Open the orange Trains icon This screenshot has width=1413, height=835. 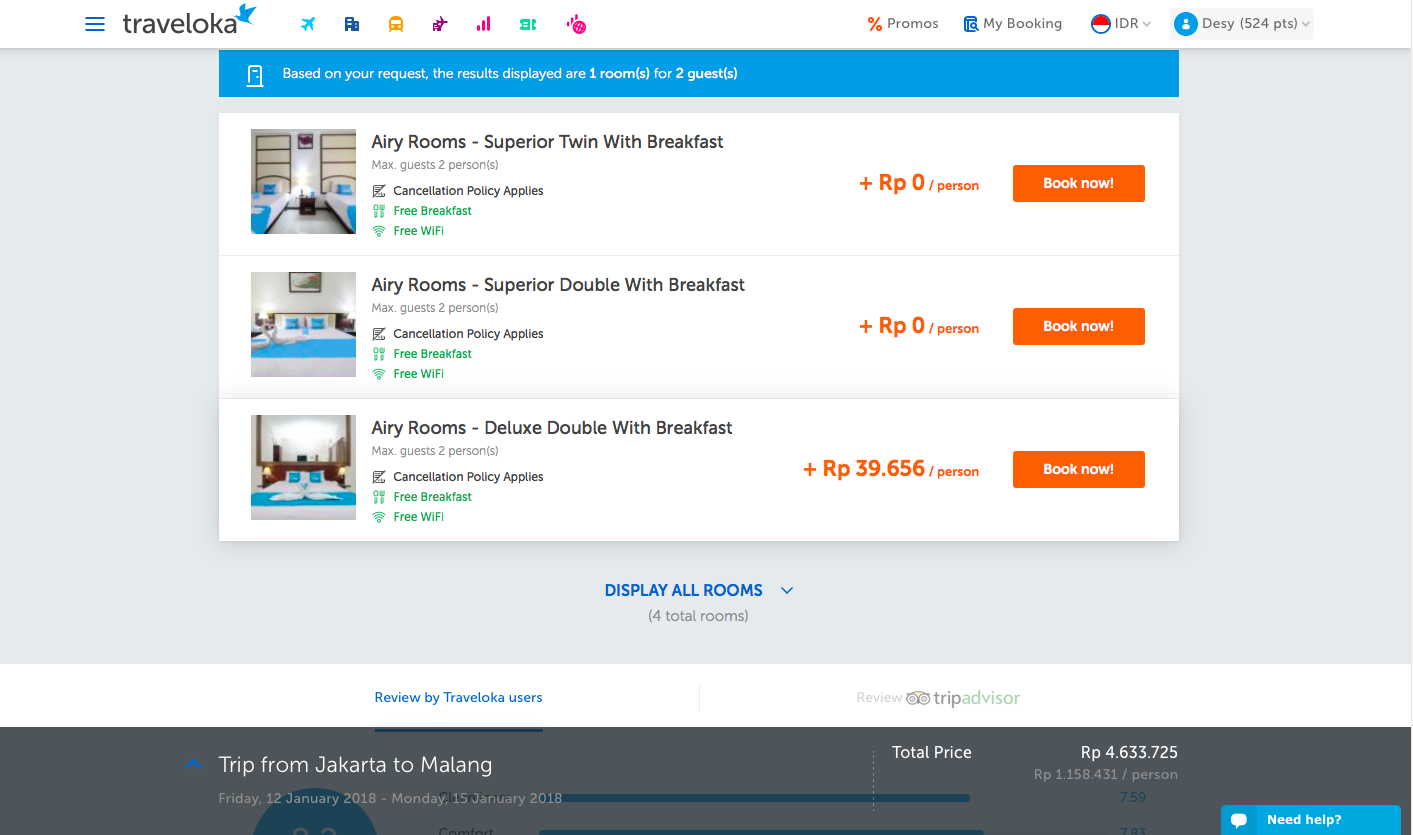tap(396, 24)
